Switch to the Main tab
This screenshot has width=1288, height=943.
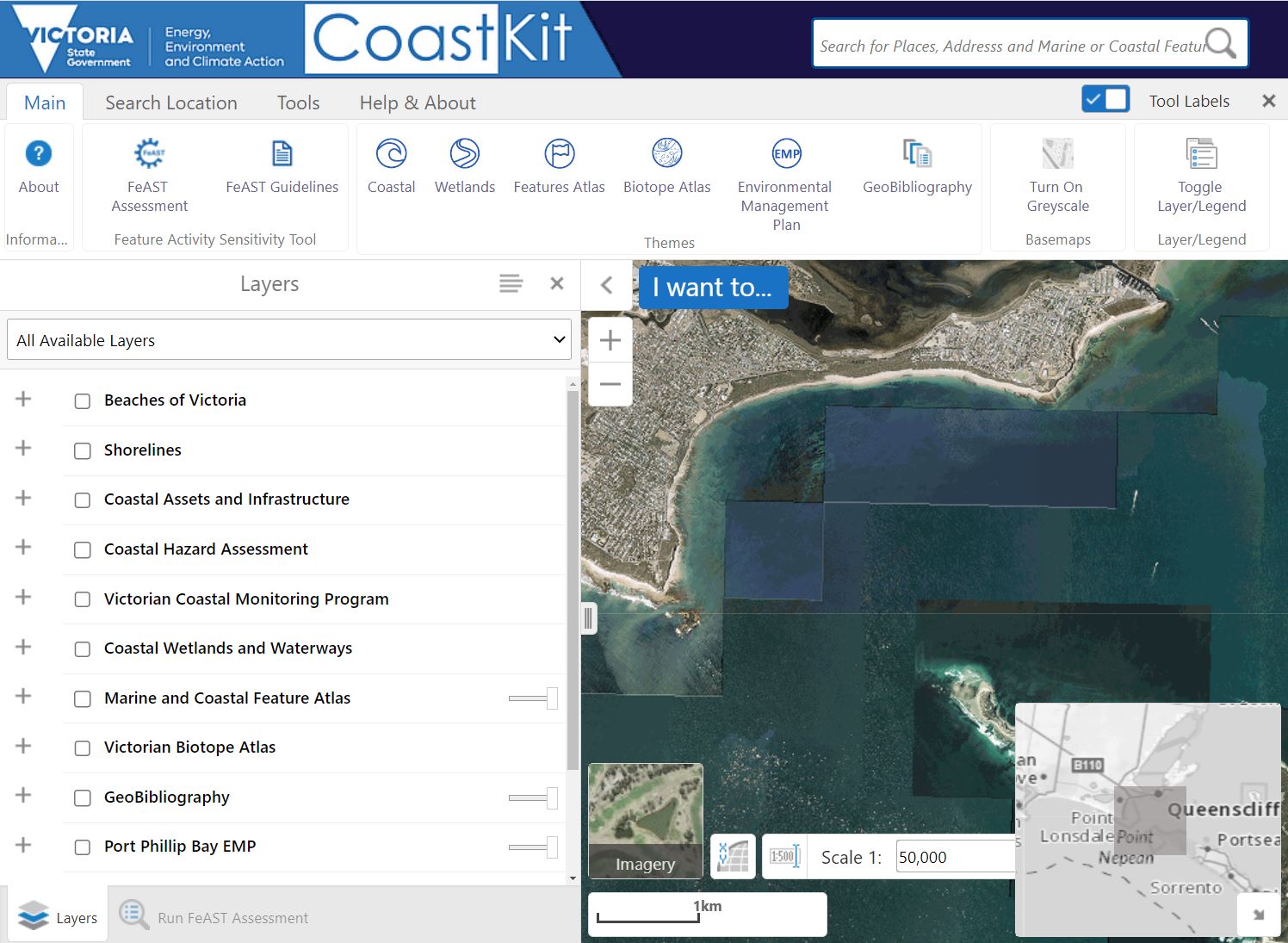[45, 102]
